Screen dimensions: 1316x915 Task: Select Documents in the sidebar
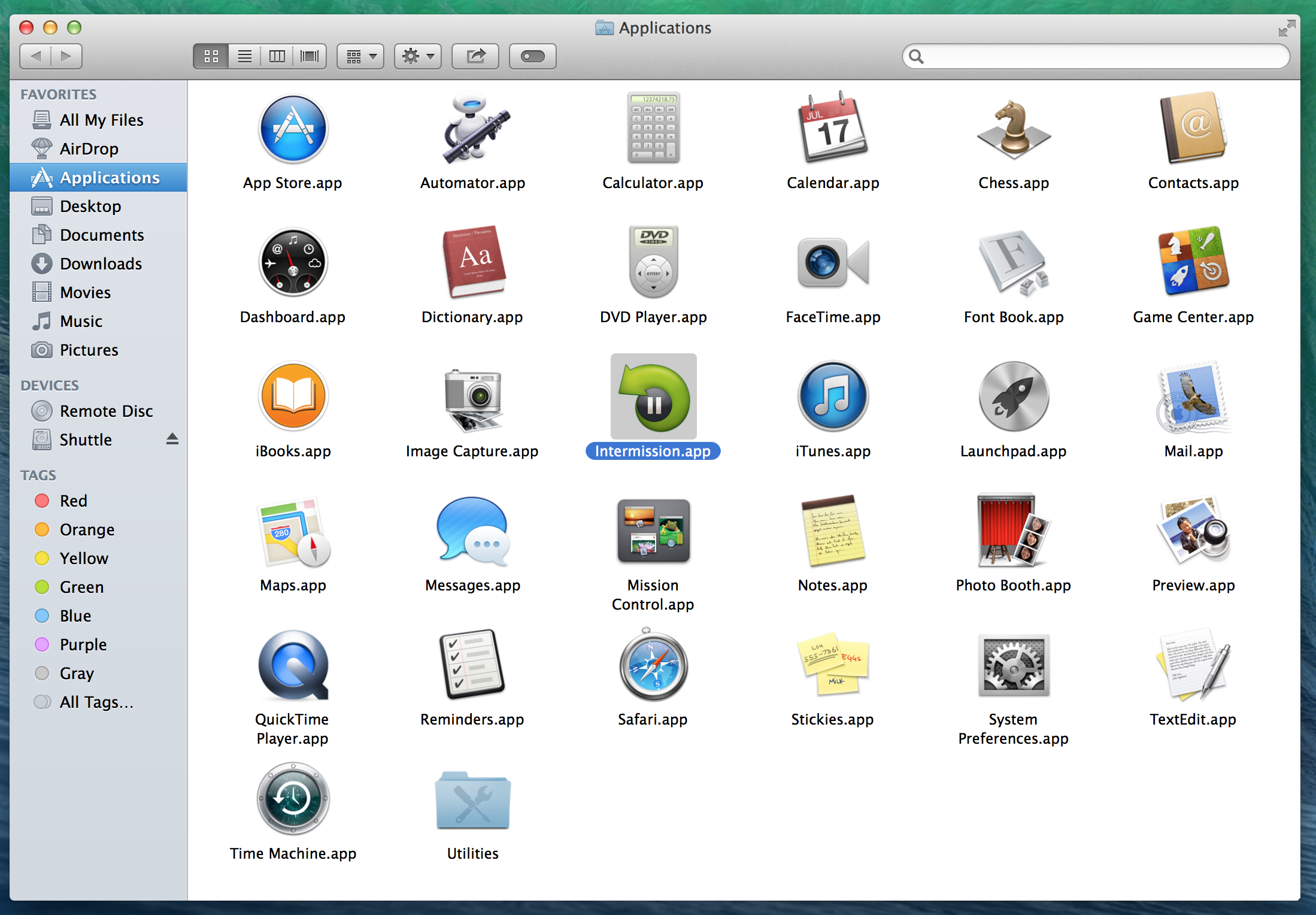pos(98,235)
